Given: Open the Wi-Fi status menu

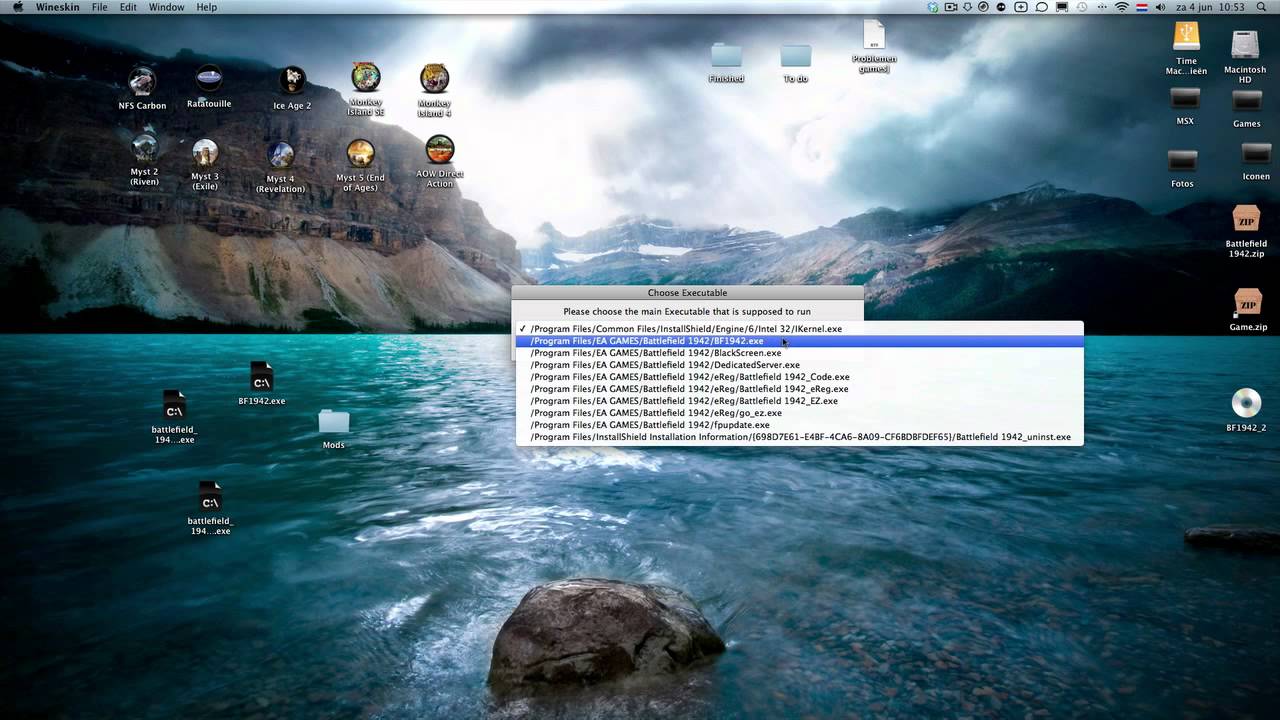Looking at the screenshot, I should coord(1122,7).
